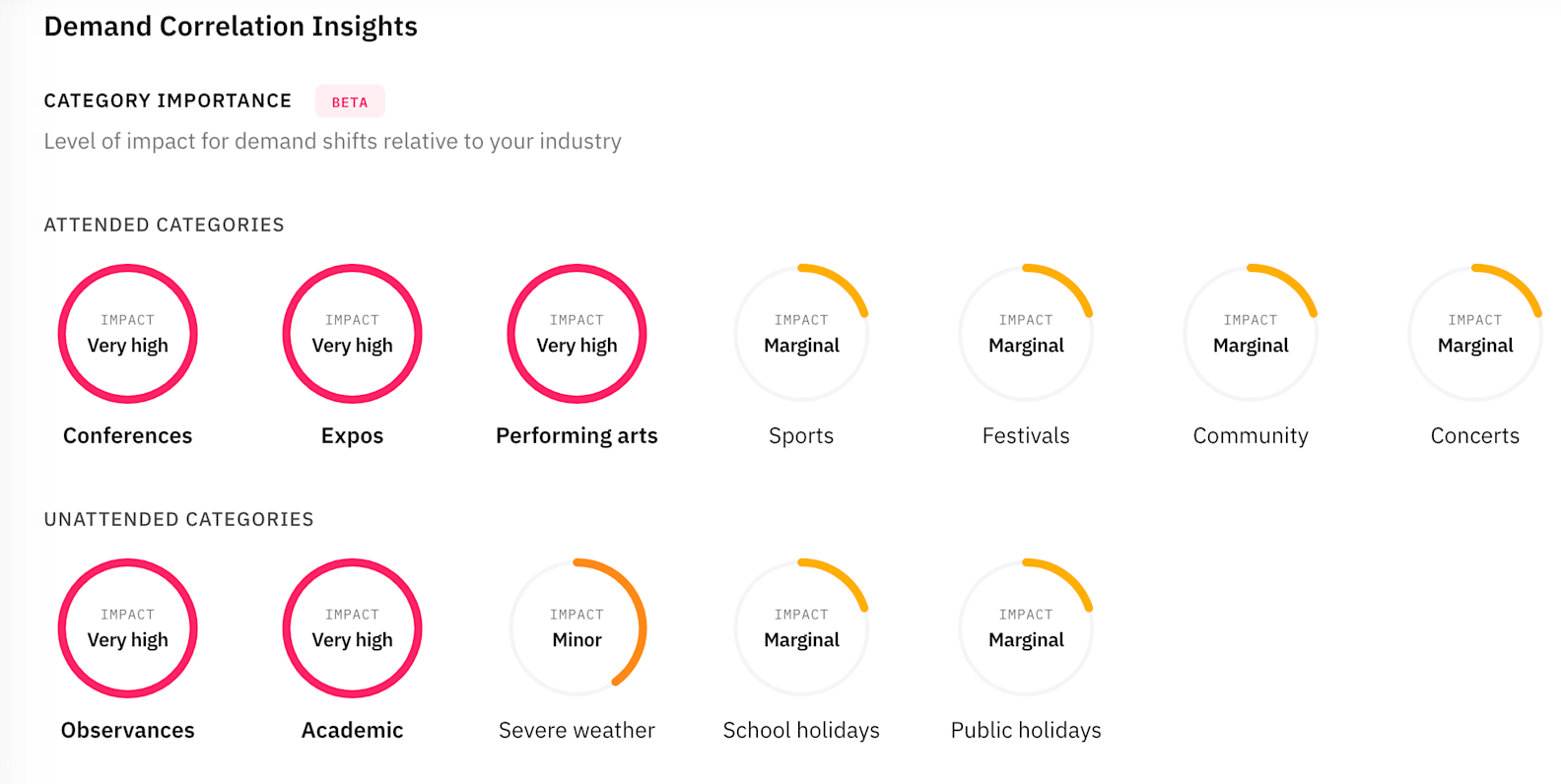The height and width of the screenshot is (784, 1561).
Task: Click the Category Importance heading
Action: tap(168, 100)
